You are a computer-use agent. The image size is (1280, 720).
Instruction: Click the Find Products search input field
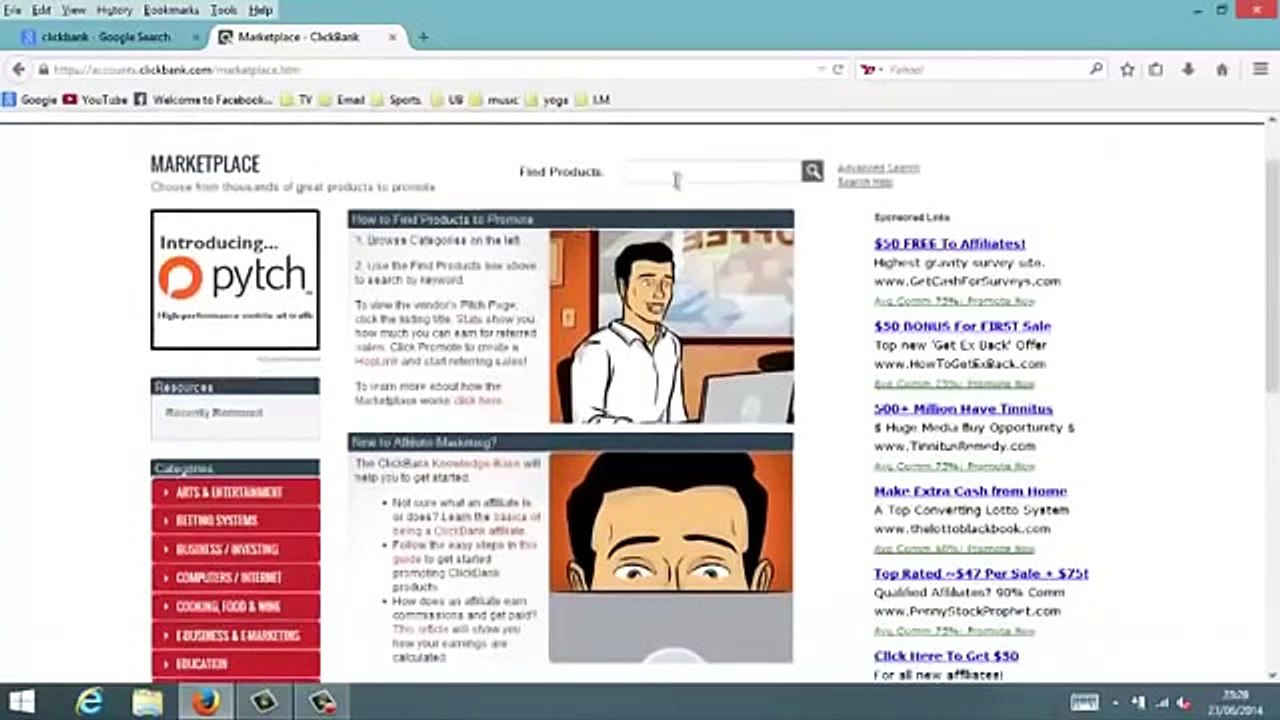pyautogui.click(x=713, y=171)
